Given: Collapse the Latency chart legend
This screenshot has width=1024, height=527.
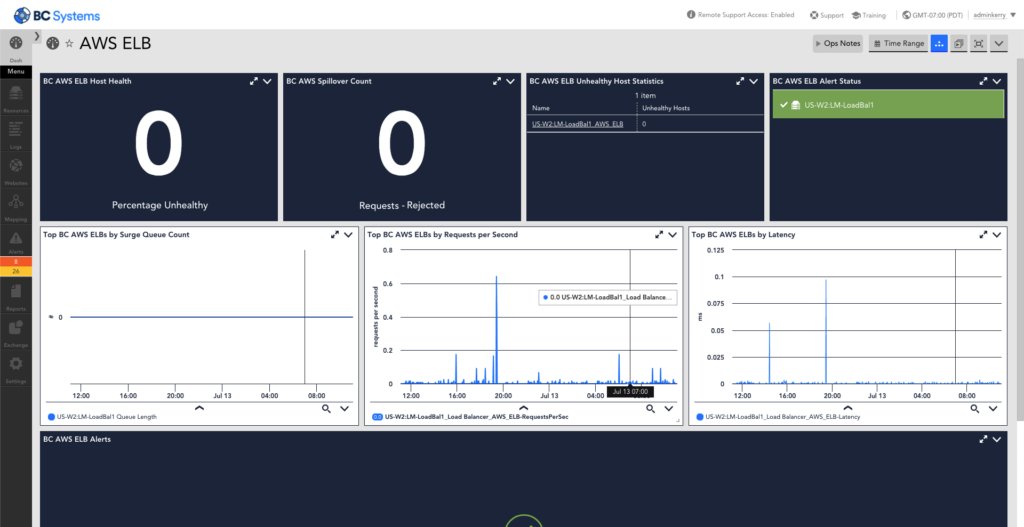Looking at the screenshot, I should [848, 408].
